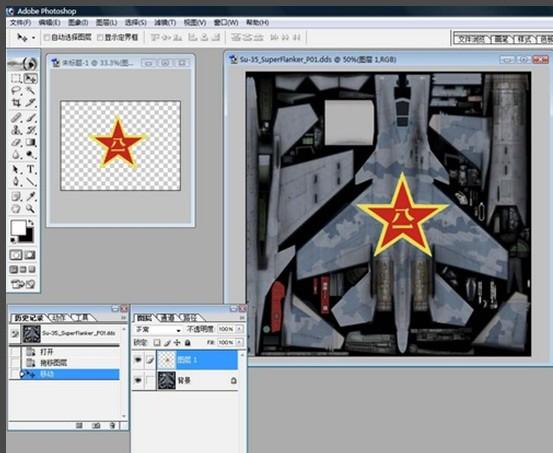The image size is (553, 453).
Task: Select the Zoom tool
Action: (31, 209)
